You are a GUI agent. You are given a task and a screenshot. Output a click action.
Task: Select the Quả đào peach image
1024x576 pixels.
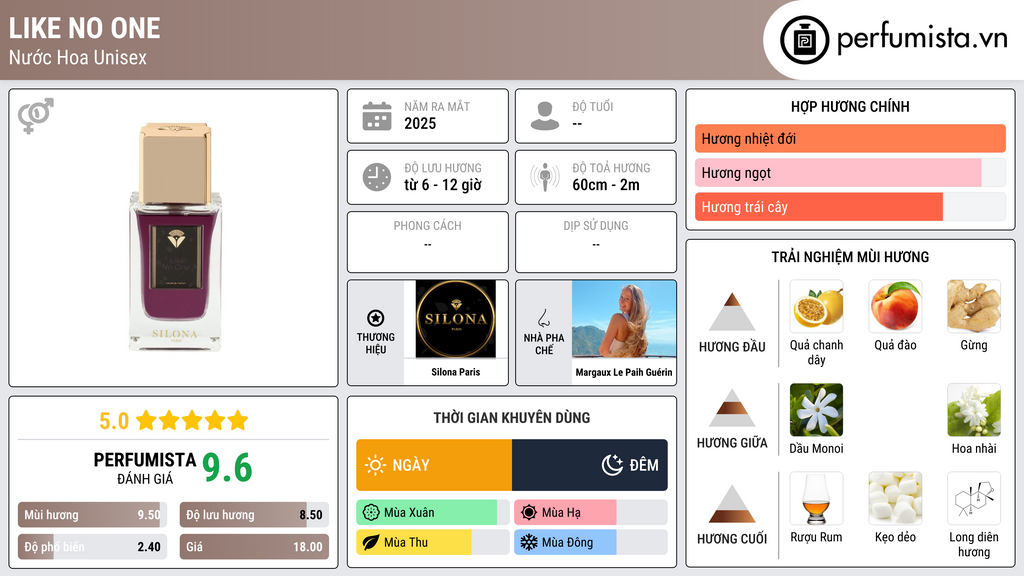[x=895, y=306]
